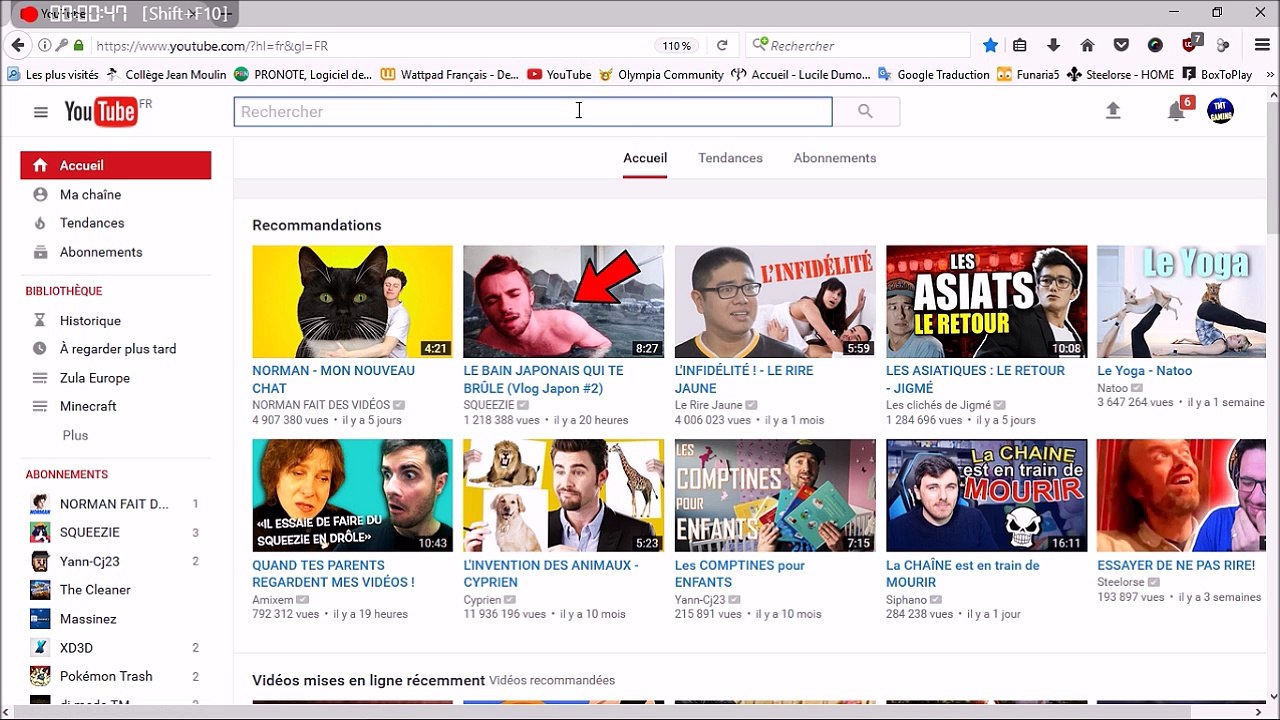Click the browser back arrow button

[17, 46]
